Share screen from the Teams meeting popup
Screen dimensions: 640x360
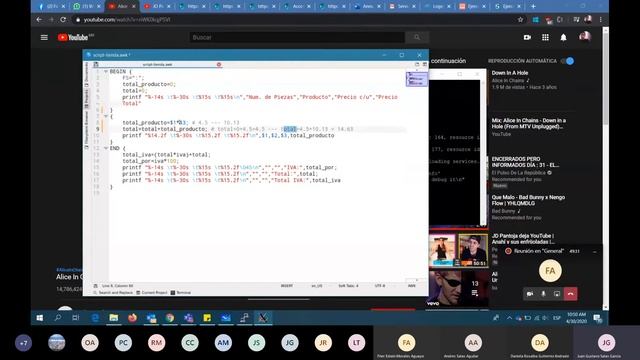click(x=557, y=294)
